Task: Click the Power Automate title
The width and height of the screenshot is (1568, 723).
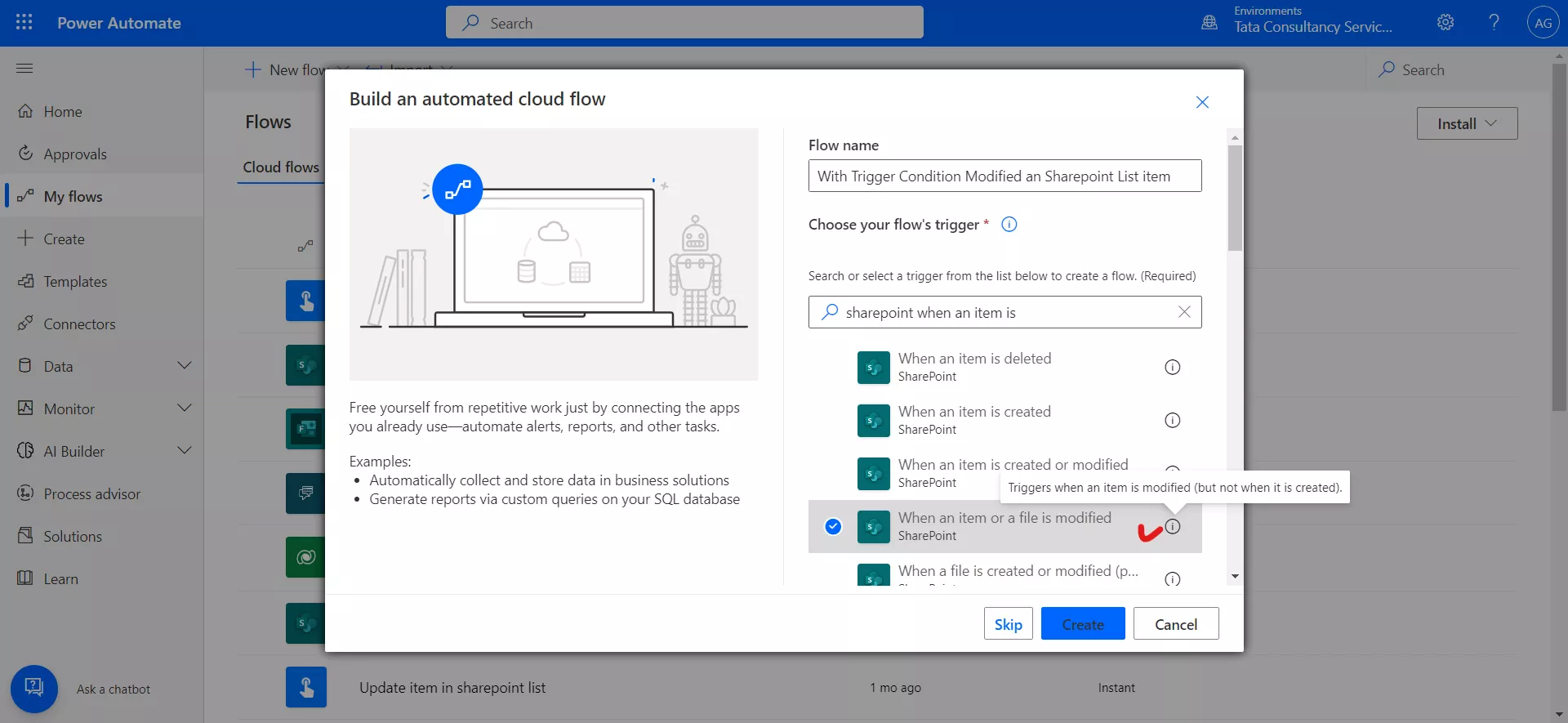Action: click(119, 23)
